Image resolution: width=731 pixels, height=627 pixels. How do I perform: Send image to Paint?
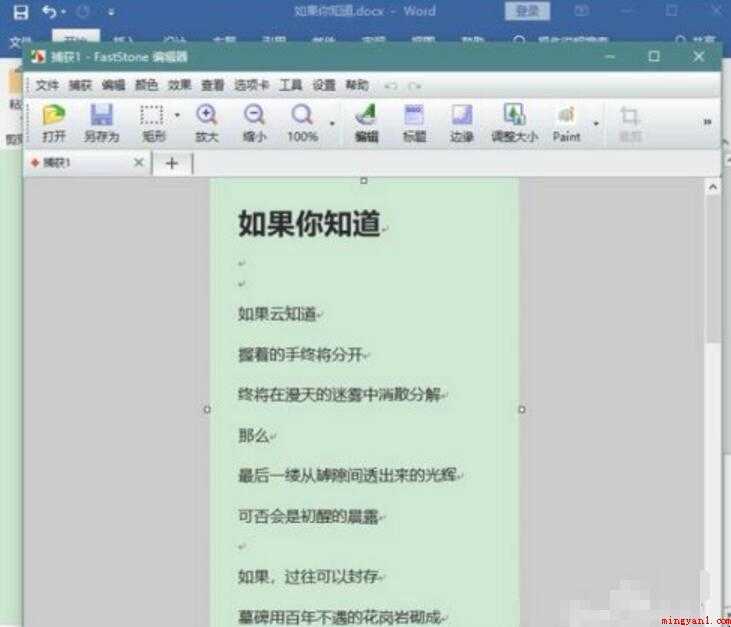[x=566, y=123]
